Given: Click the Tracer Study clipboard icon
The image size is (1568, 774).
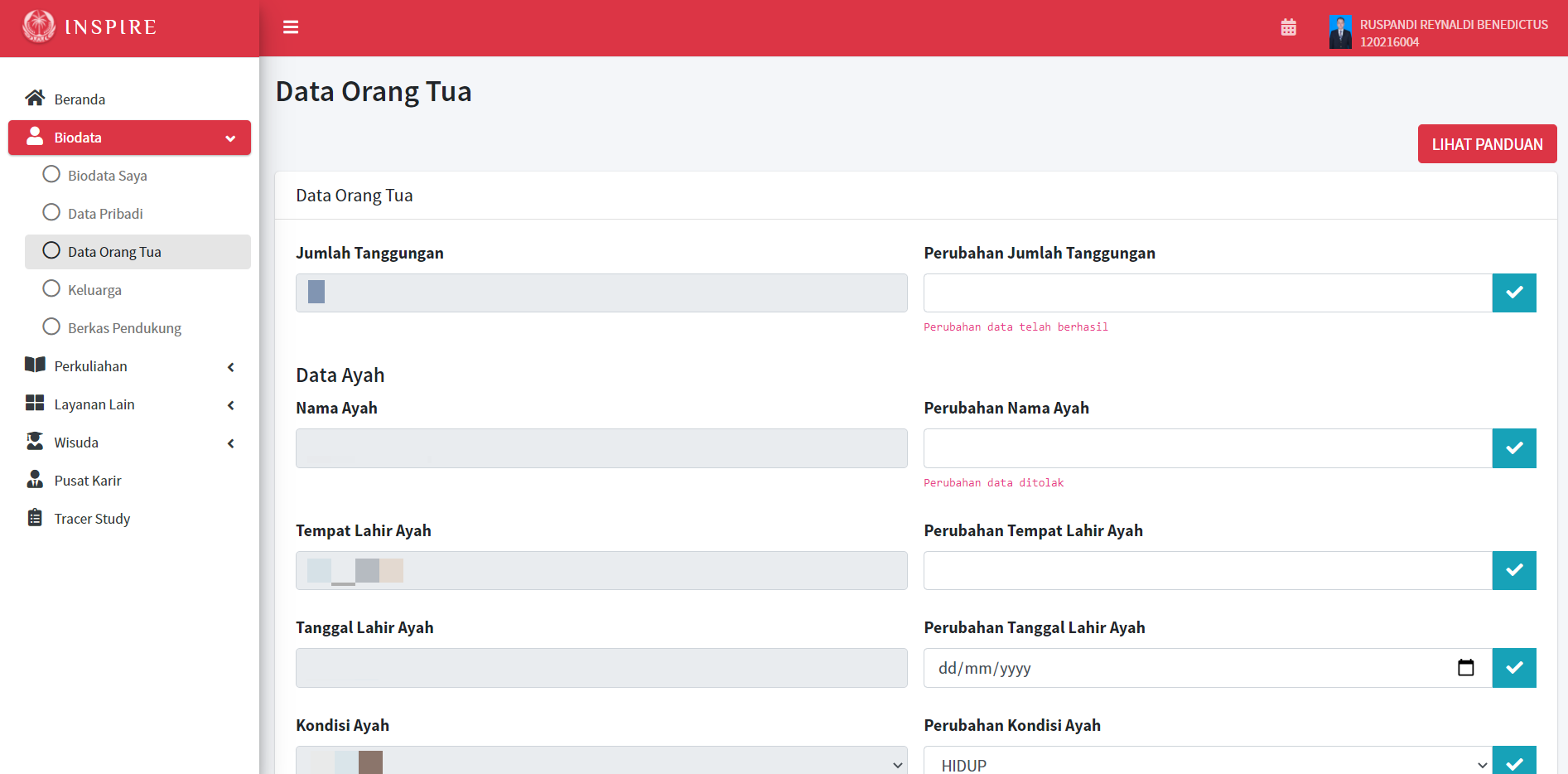Looking at the screenshot, I should (35, 517).
